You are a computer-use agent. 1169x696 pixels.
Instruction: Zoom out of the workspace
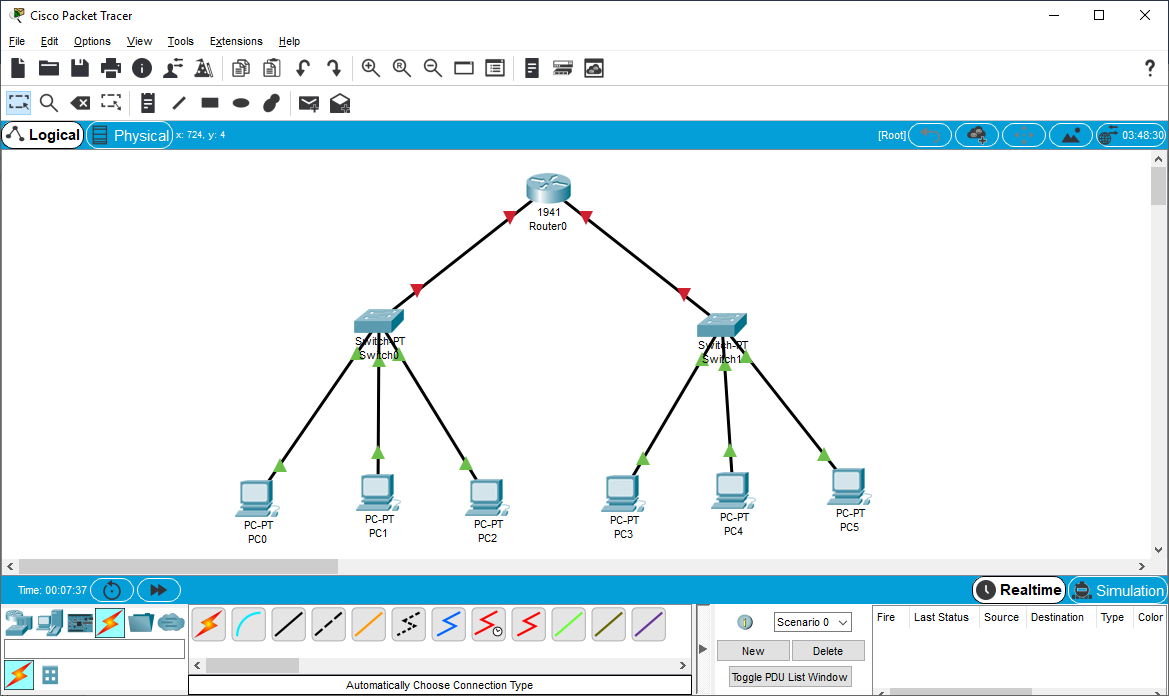pyautogui.click(x=432, y=69)
